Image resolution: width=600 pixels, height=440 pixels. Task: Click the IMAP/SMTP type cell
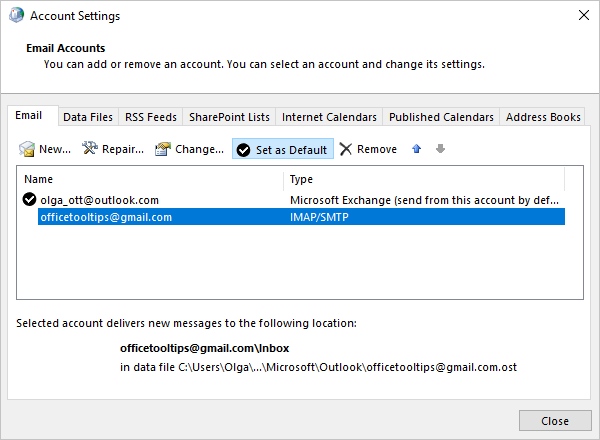[x=319, y=217]
